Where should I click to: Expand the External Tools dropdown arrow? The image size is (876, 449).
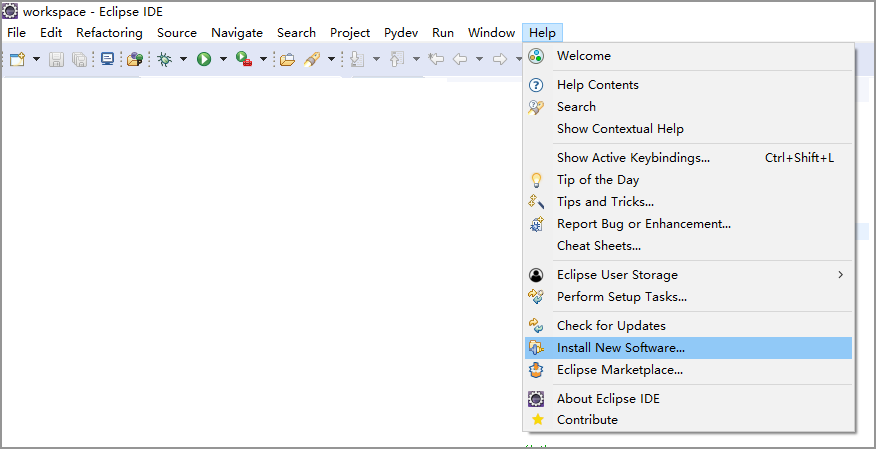(263, 59)
